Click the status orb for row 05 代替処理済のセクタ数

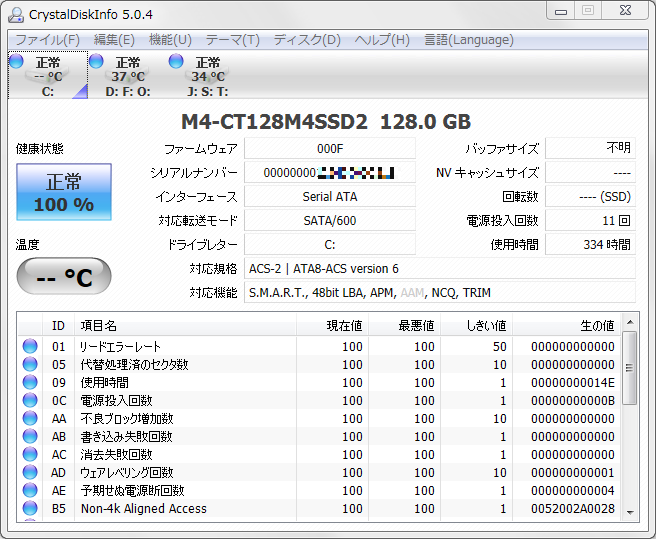click(30, 364)
